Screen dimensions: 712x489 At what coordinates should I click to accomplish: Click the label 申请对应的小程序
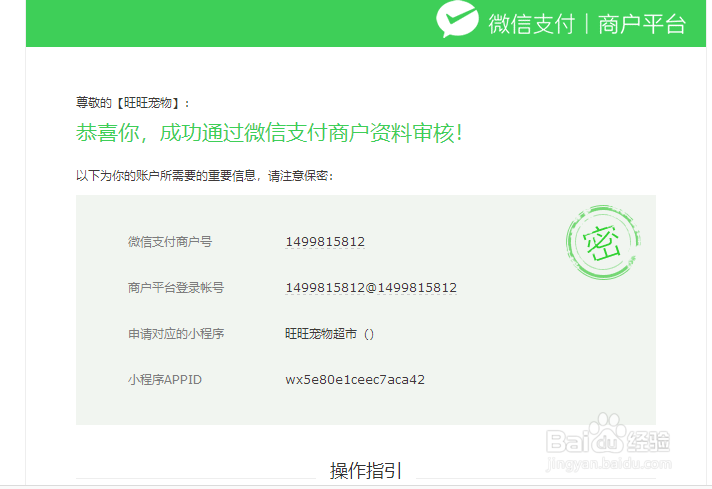[x=176, y=334]
